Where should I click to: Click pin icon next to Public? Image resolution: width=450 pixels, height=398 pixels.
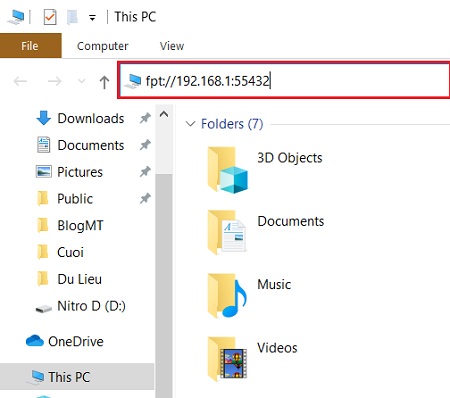click(x=145, y=199)
